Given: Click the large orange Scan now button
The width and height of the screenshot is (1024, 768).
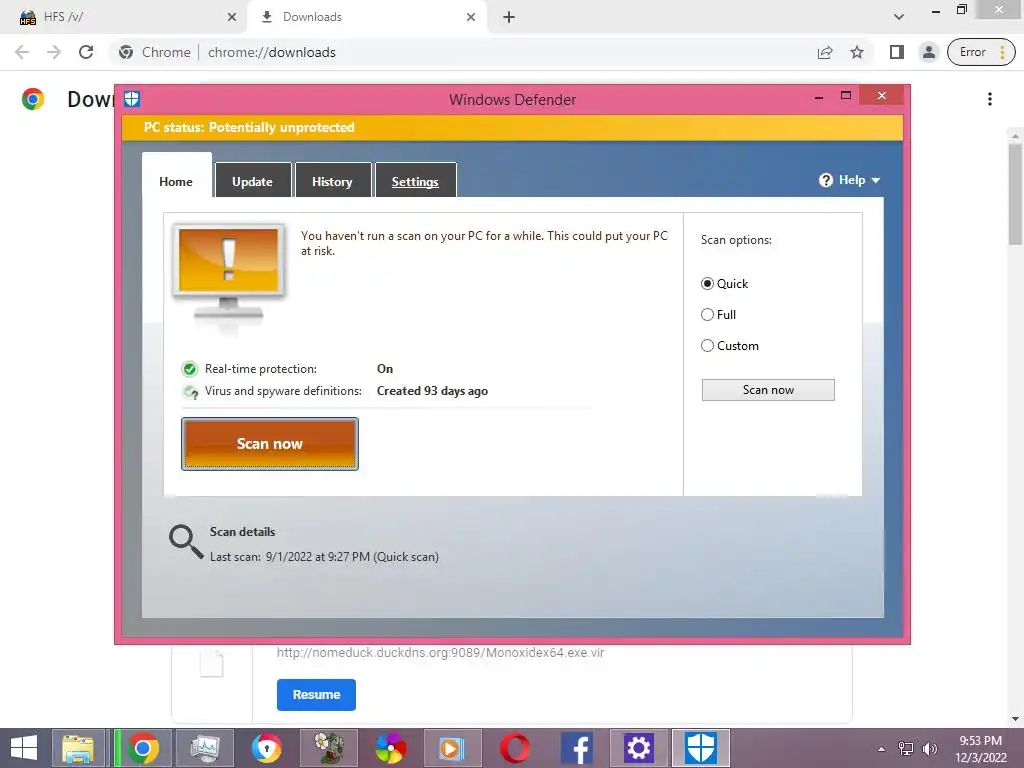Looking at the screenshot, I should [270, 443].
